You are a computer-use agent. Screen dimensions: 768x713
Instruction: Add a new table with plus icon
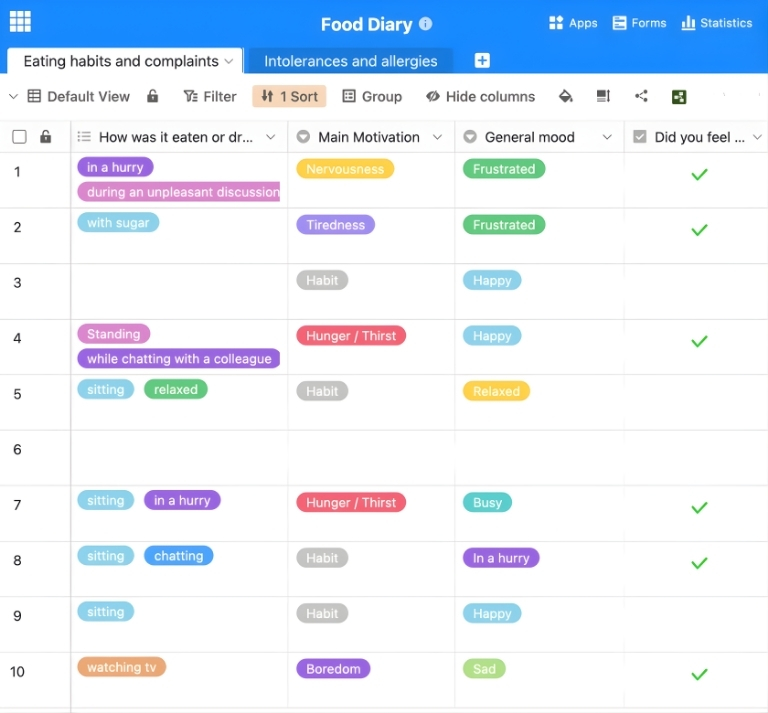[482, 61]
